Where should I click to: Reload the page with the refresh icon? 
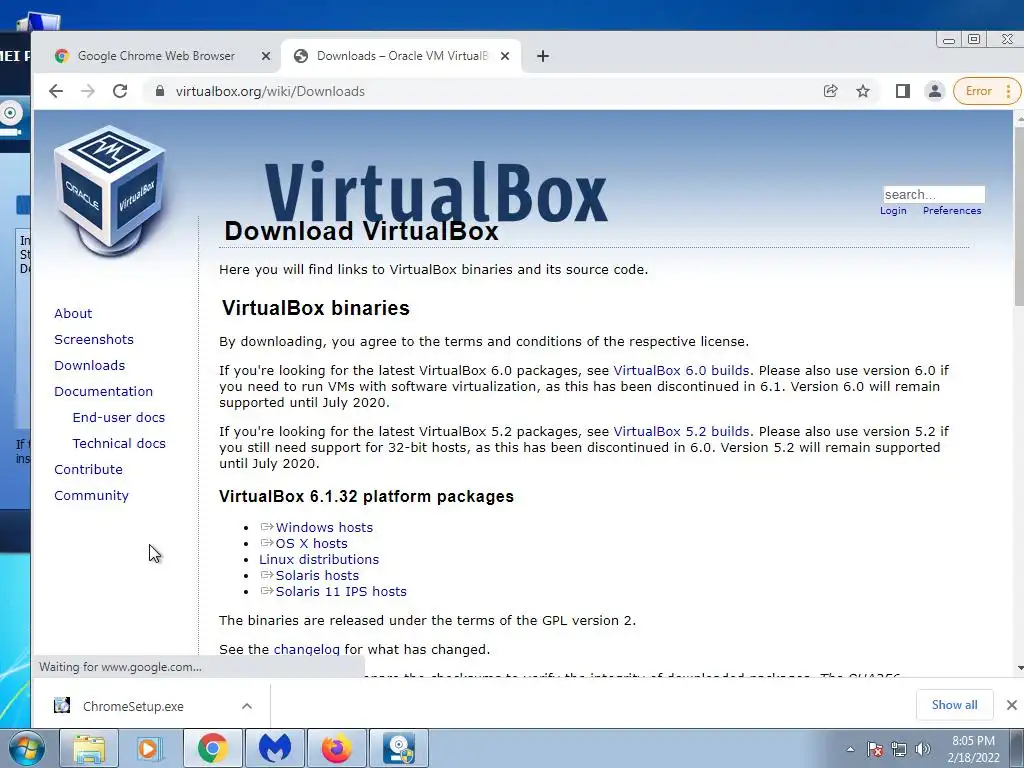(120, 91)
